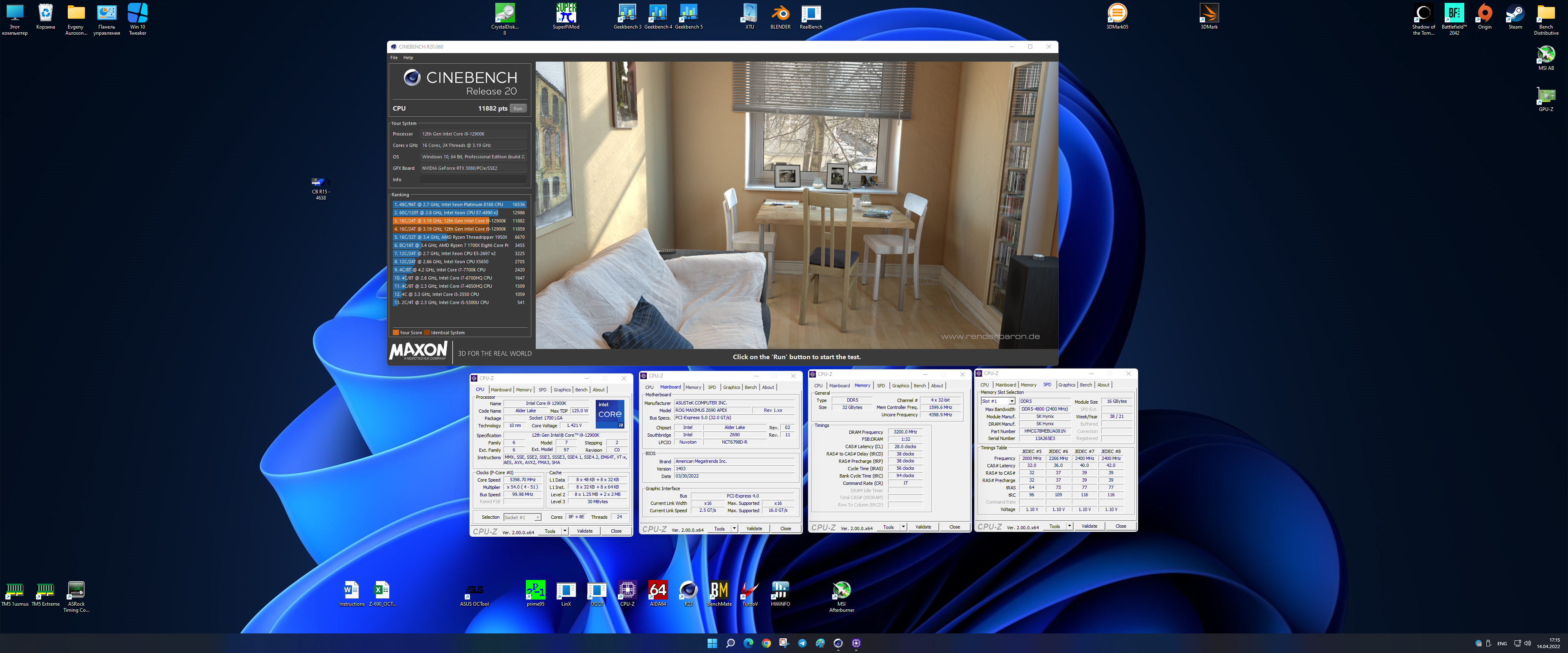Select Memory tab in CPU-Z CPU window
This screenshot has width=1568, height=653.
pyautogui.click(x=523, y=389)
